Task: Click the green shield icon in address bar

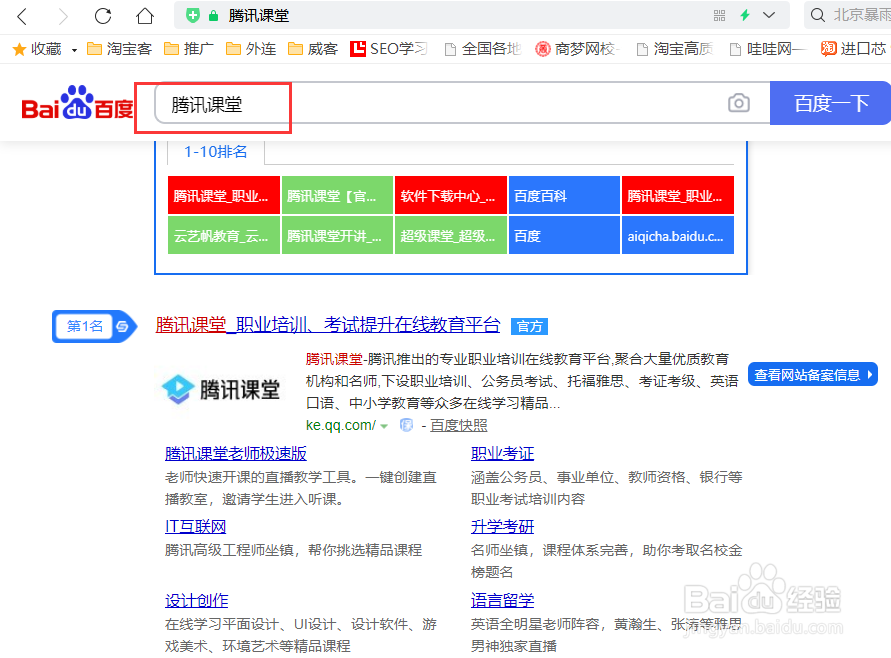Action: coord(193,14)
